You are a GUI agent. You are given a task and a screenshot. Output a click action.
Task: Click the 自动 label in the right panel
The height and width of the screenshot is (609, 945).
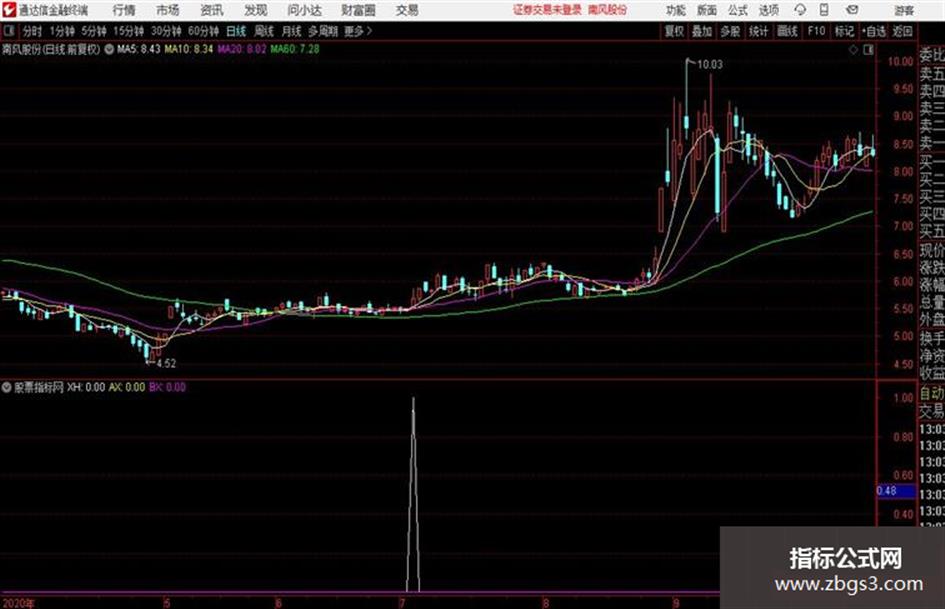931,393
